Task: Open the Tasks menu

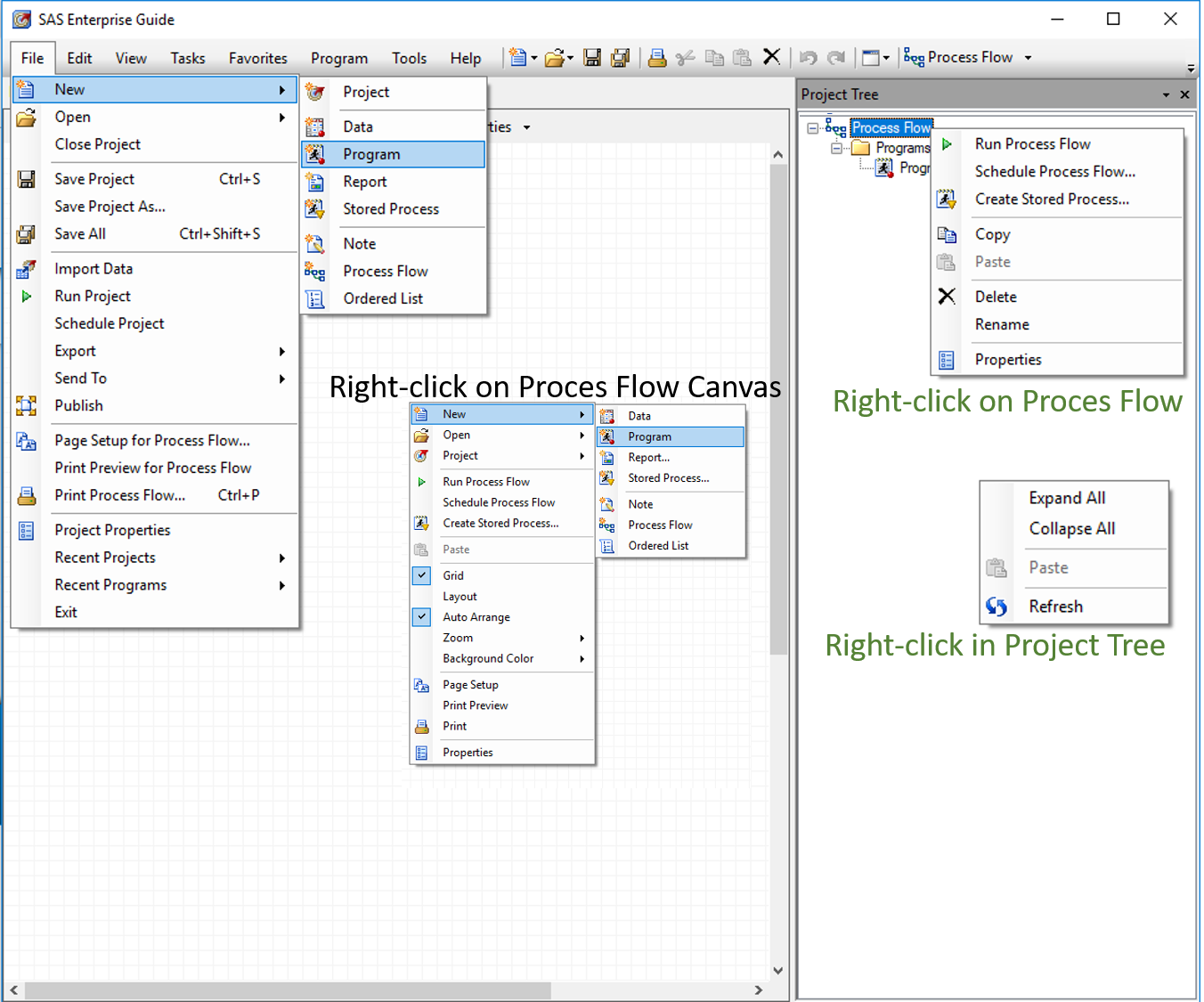Action: (187, 58)
